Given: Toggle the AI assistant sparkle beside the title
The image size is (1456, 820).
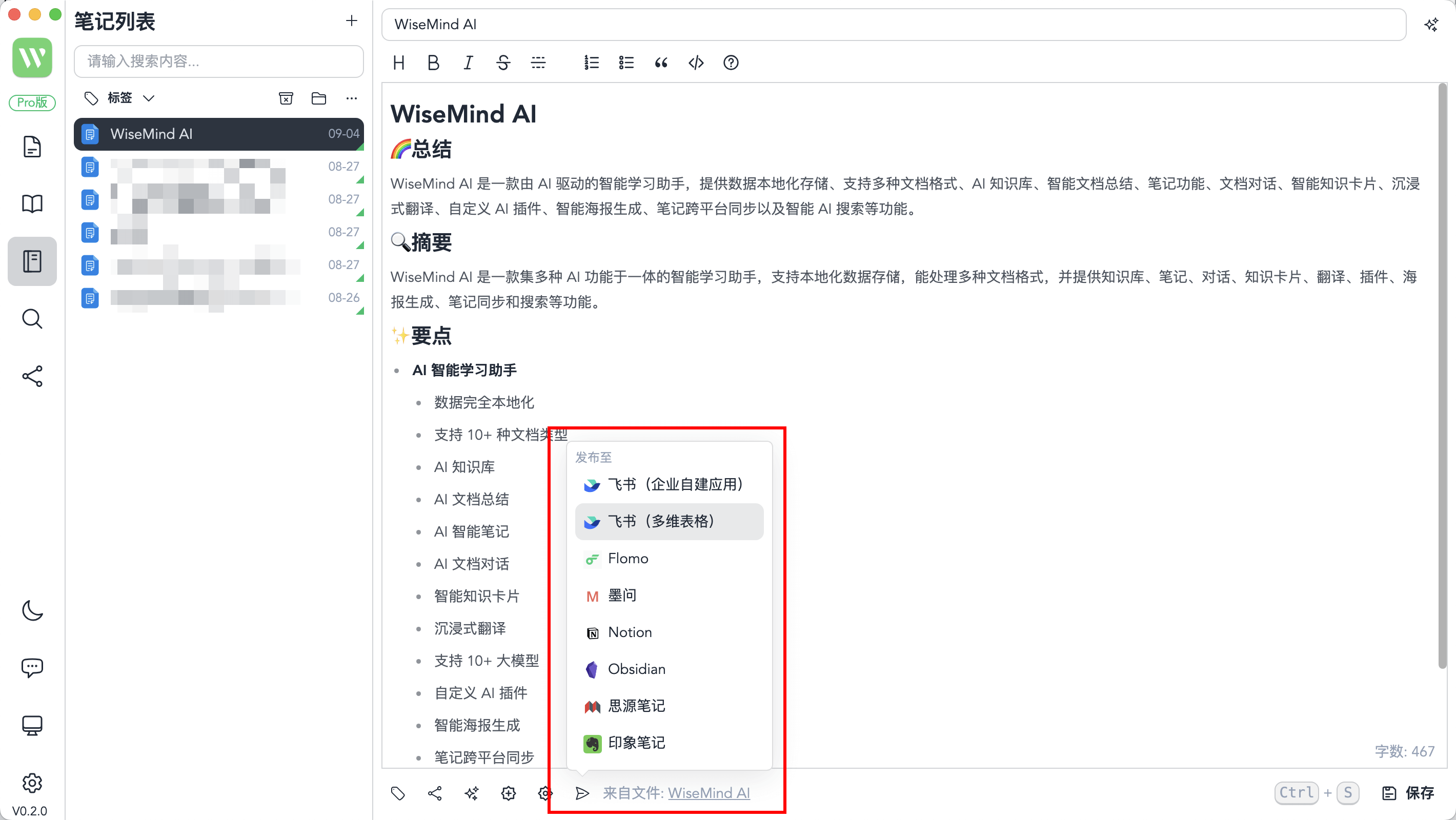Looking at the screenshot, I should point(1430,24).
